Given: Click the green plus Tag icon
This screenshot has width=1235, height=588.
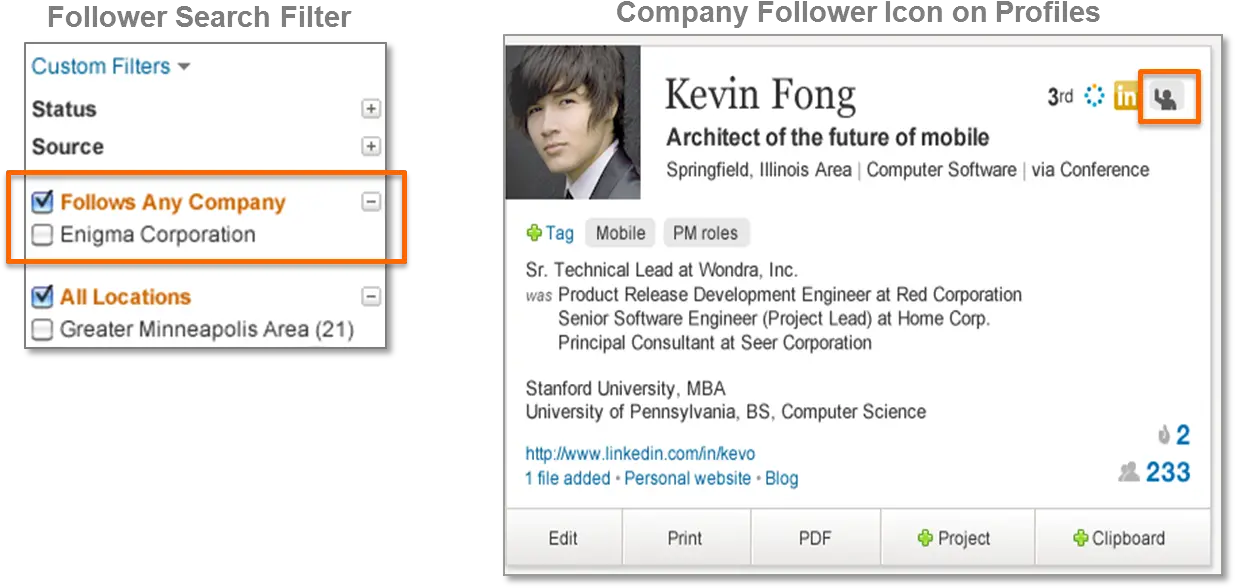Looking at the screenshot, I should tap(534, 233).
